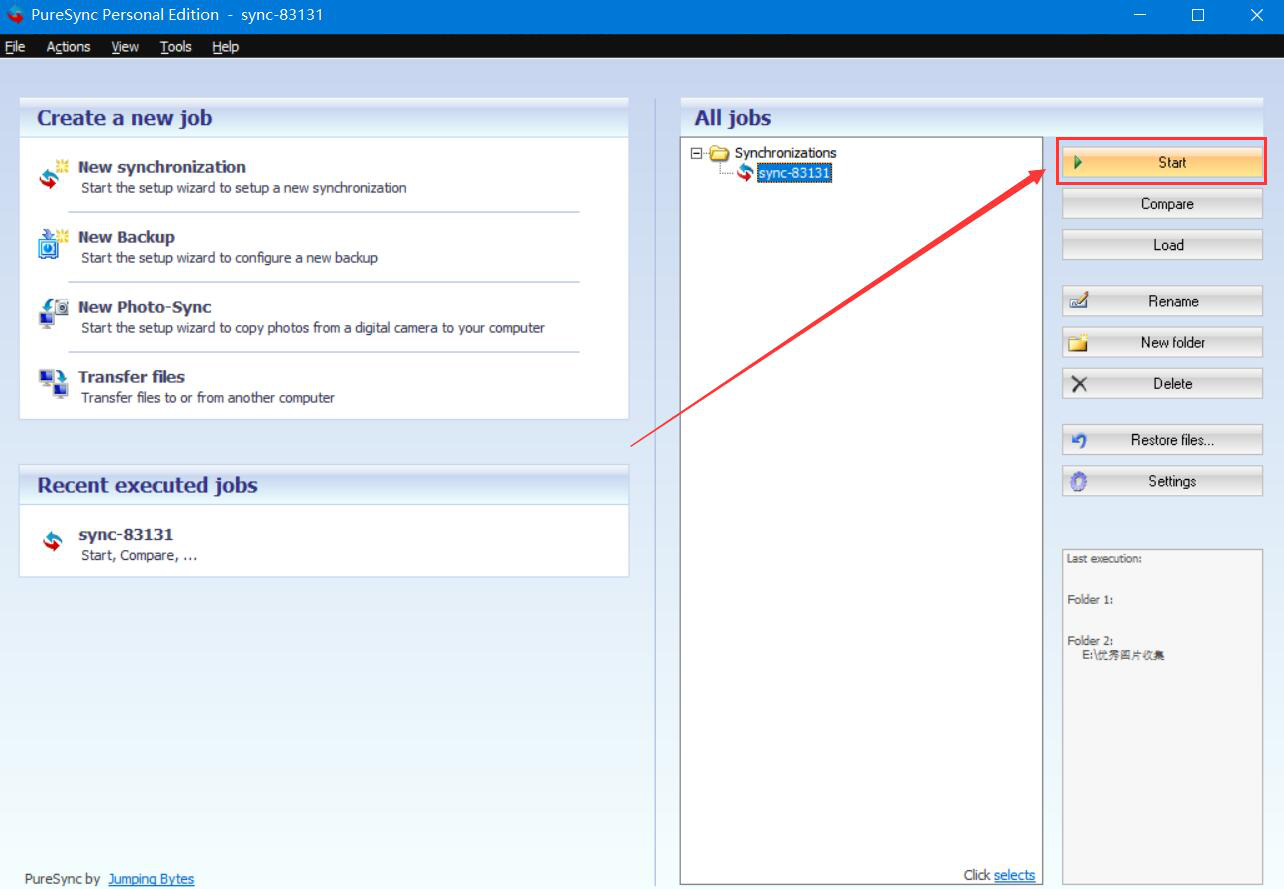1284x889 pixels.
Task: Click the Settings gear icon
Action: (x=1078, y=481)
